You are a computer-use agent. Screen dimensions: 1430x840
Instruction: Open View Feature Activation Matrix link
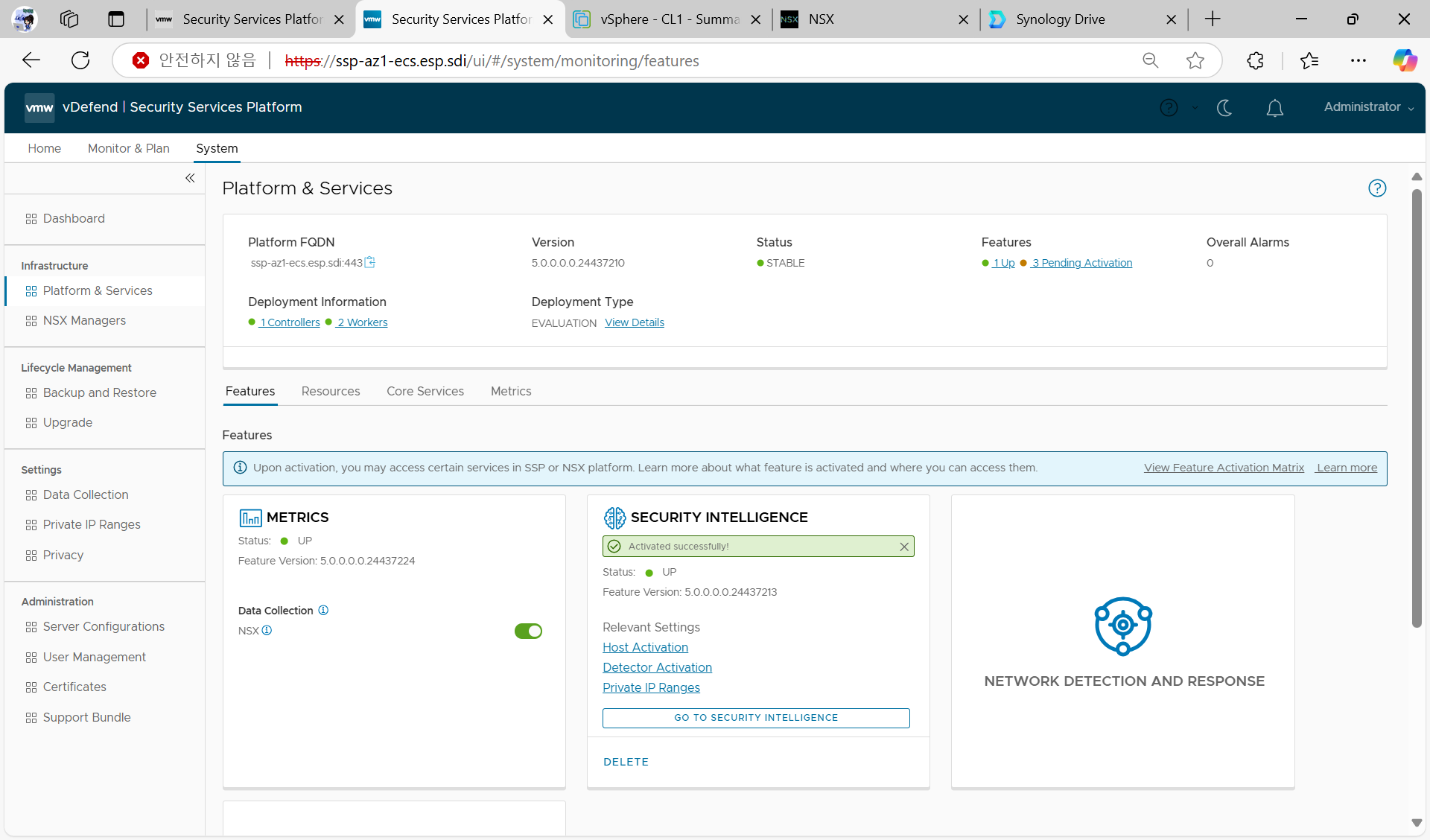(x=1224, y=468)
